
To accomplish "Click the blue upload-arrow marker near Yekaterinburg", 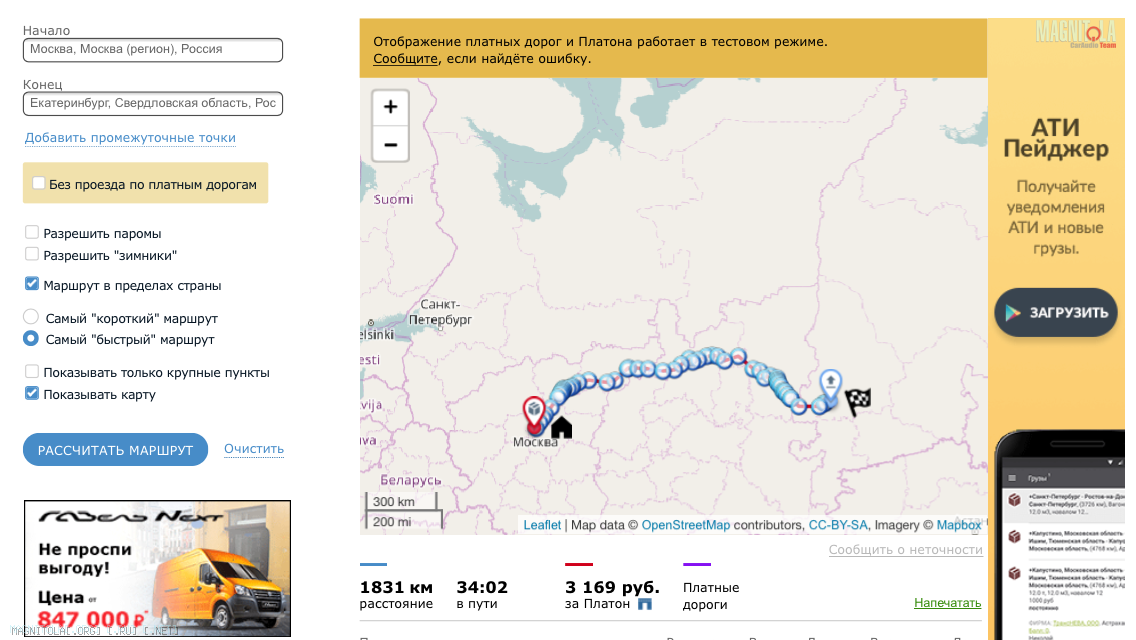I will tap(830, 384).
